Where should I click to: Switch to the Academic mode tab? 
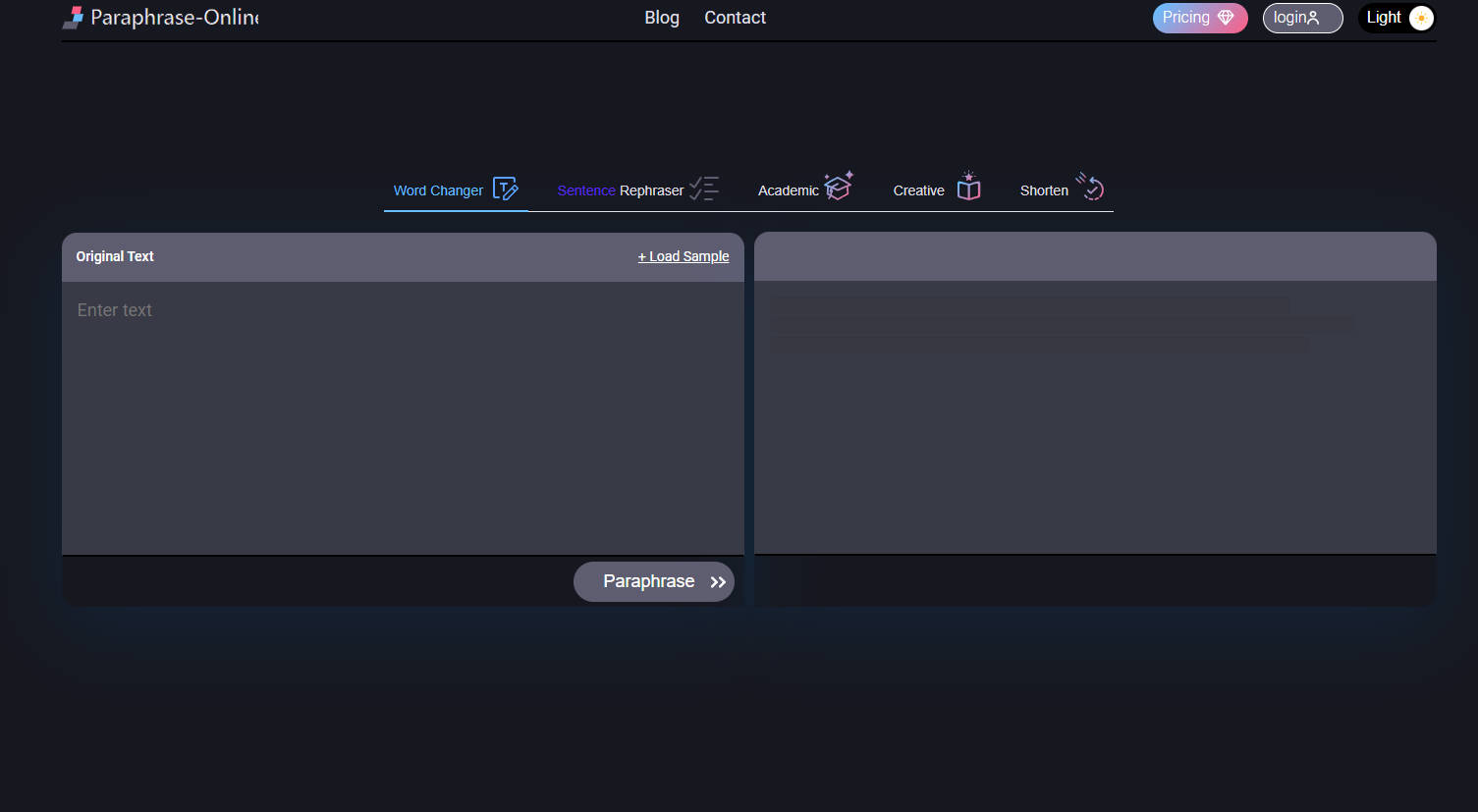[788, 190]
